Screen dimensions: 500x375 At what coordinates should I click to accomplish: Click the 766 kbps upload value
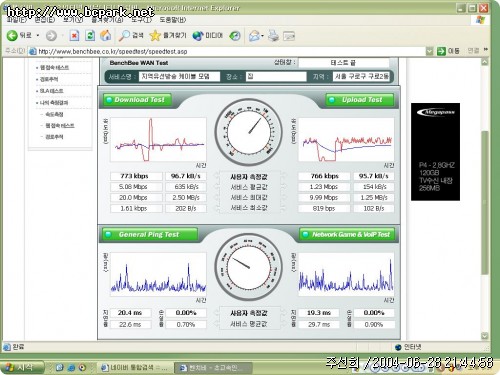(324, 176)
